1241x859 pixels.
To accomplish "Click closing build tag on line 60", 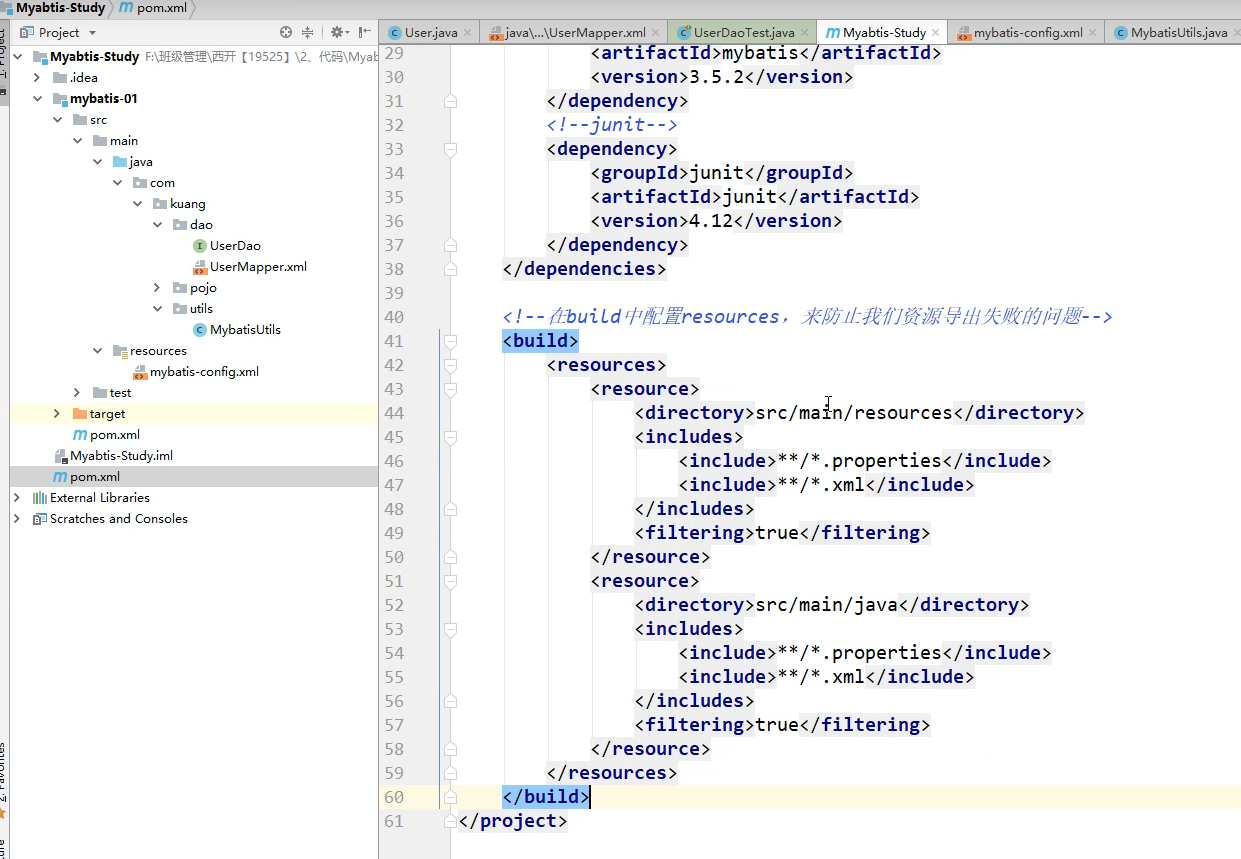I will [546, 797].
